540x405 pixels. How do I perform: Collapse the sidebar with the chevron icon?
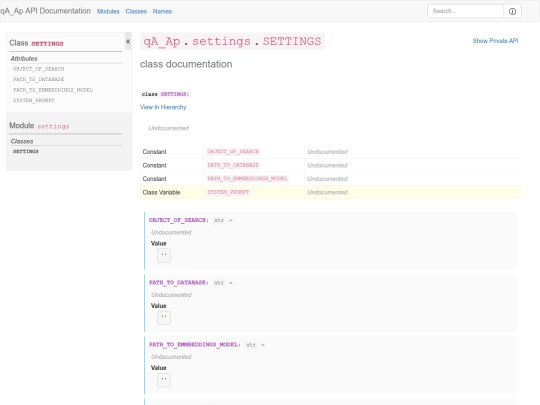(128, 41)
